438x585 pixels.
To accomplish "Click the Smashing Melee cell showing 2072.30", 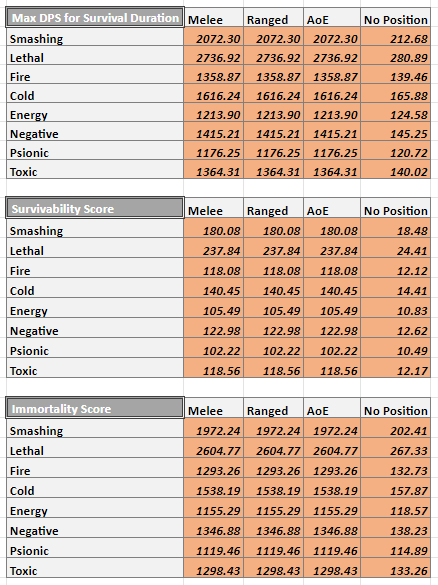I will 213,38.
